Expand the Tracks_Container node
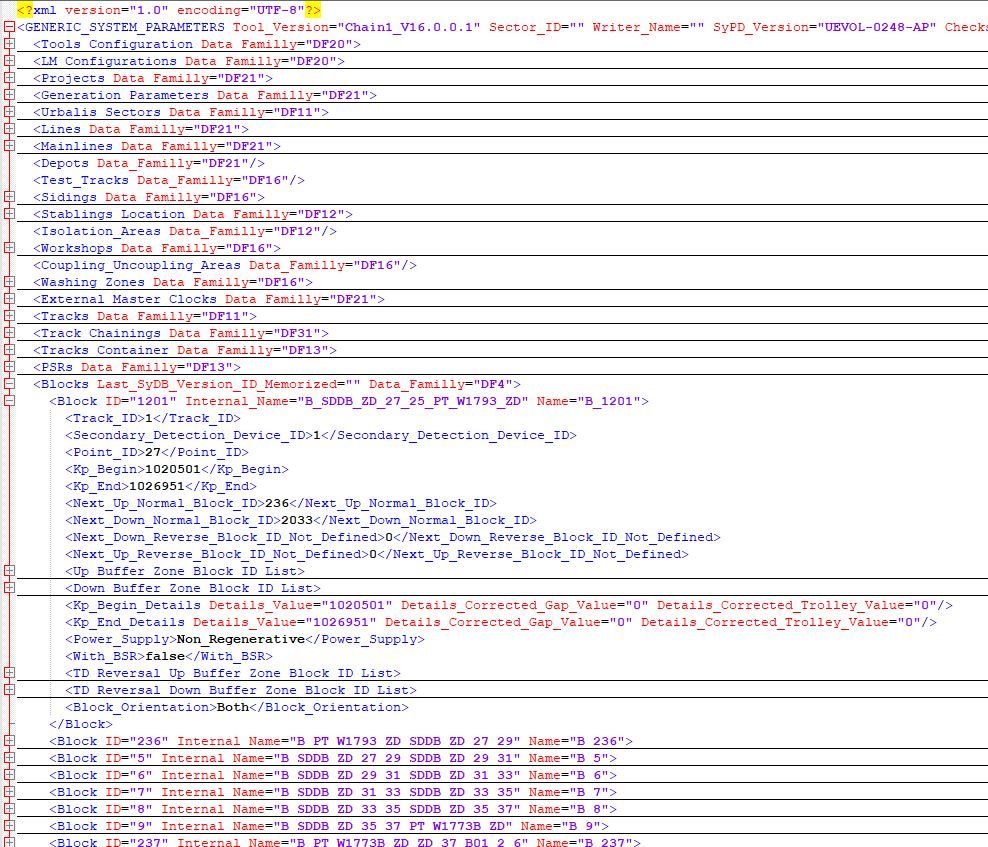Screen dimensions: 988x847 coord(9,350)
